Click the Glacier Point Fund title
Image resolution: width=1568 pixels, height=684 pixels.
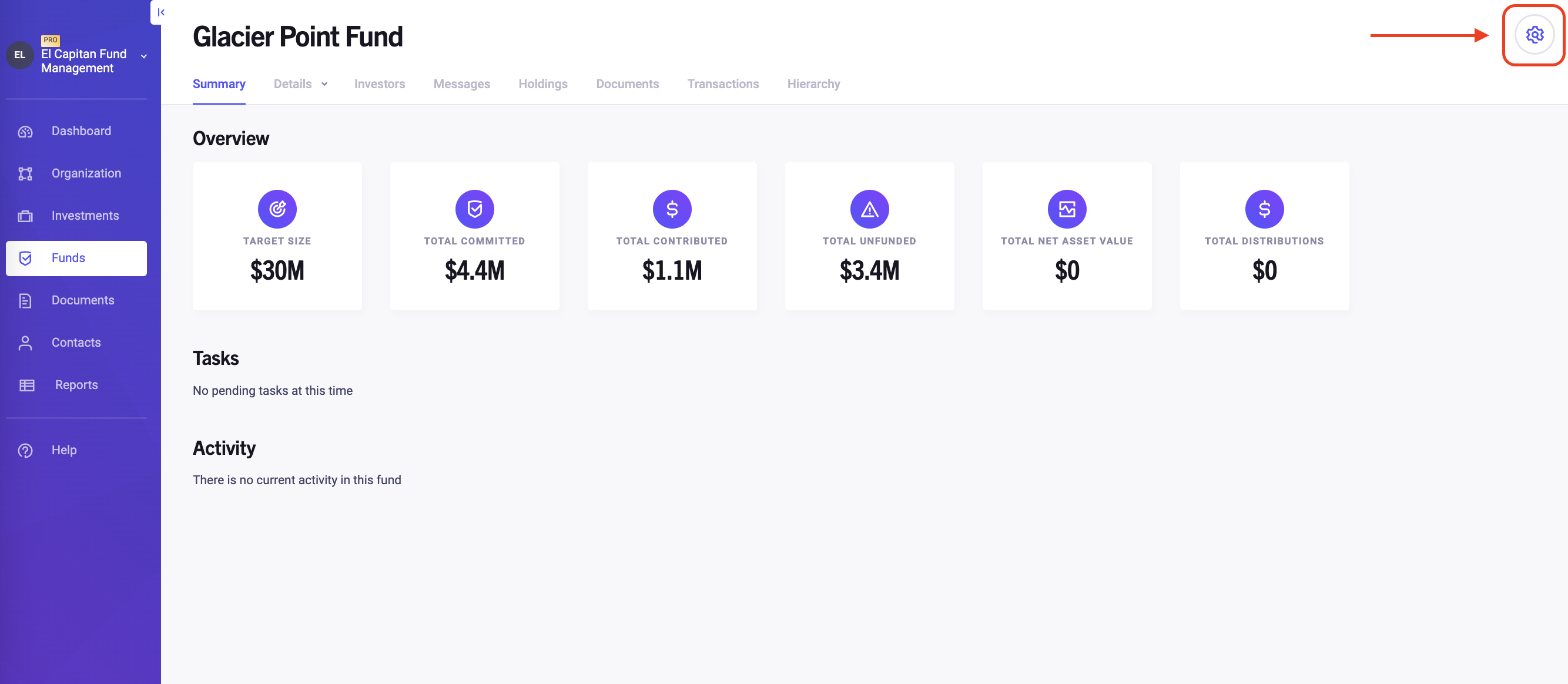[x=297, y=36]
